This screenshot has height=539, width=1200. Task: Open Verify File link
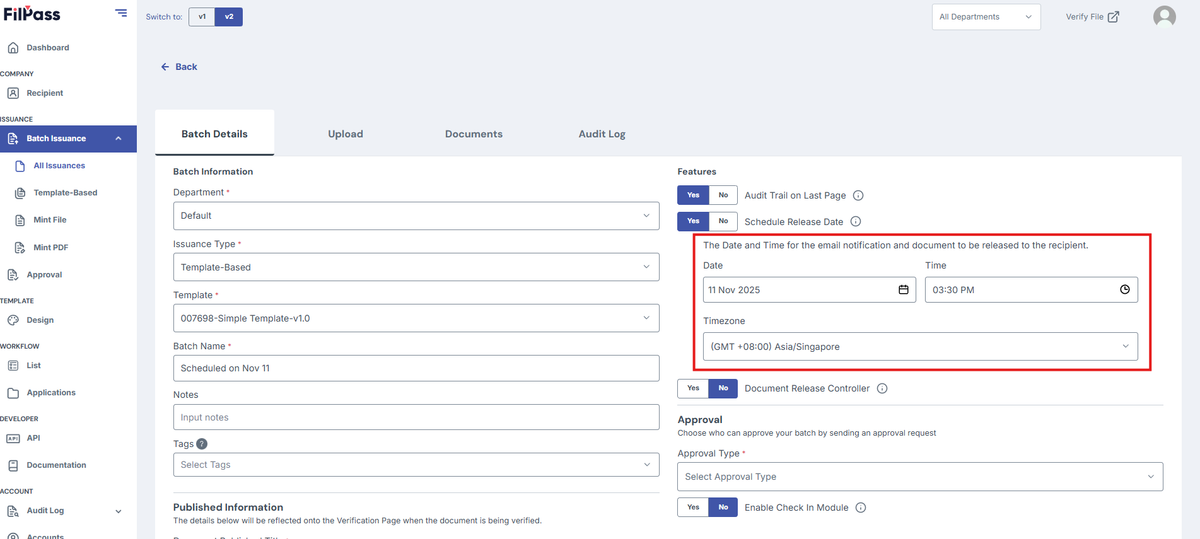point(1092,17)
